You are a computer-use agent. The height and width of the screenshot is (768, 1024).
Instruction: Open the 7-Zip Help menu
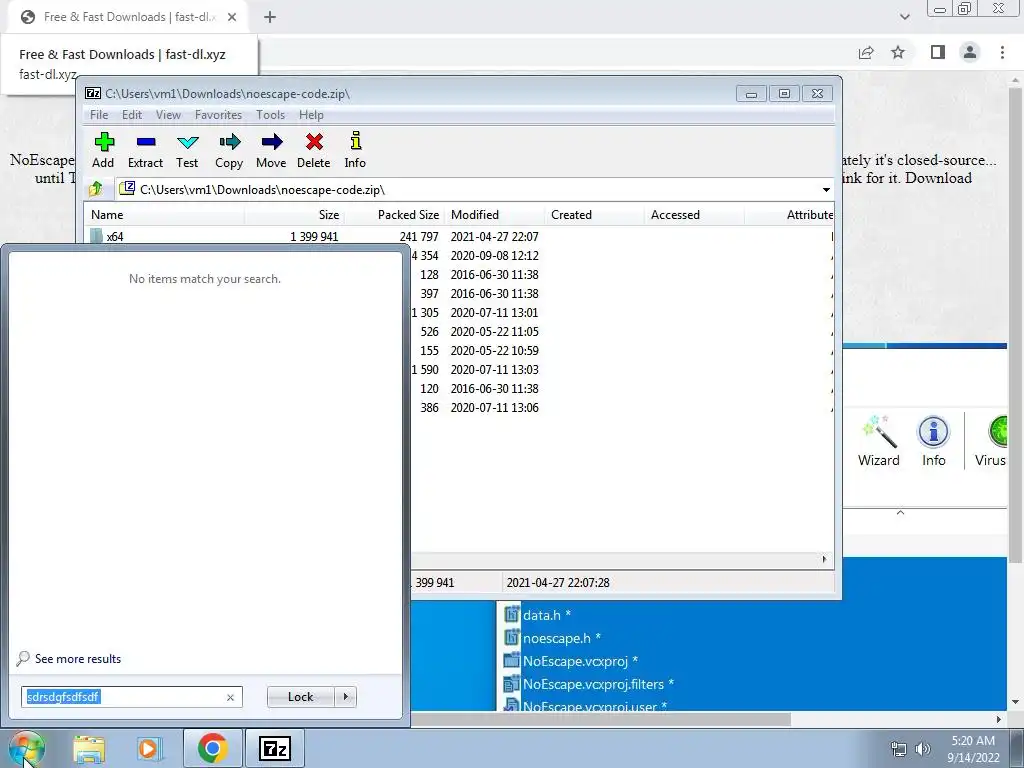pyautogui.click(x=312, y=115)
